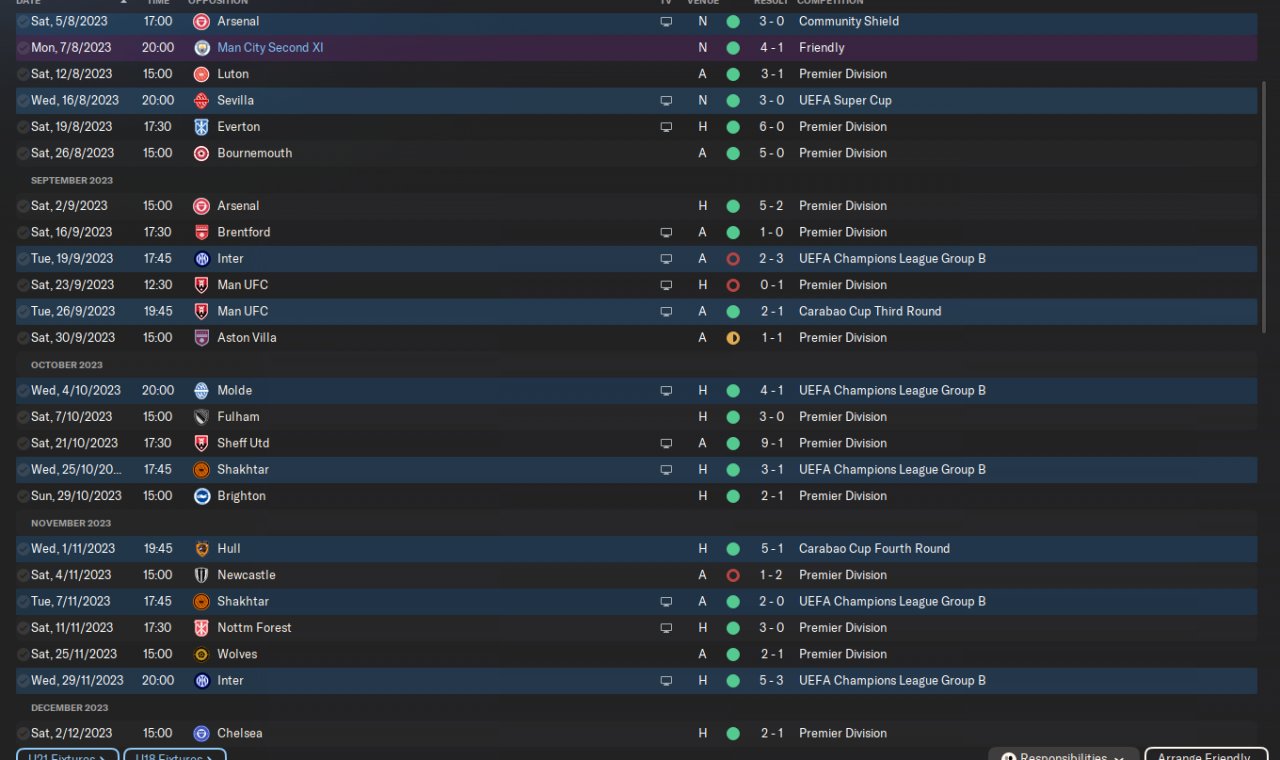
Task: Click the Molde club badge icon
Action: pyautogui.click(x=201, y=390)
